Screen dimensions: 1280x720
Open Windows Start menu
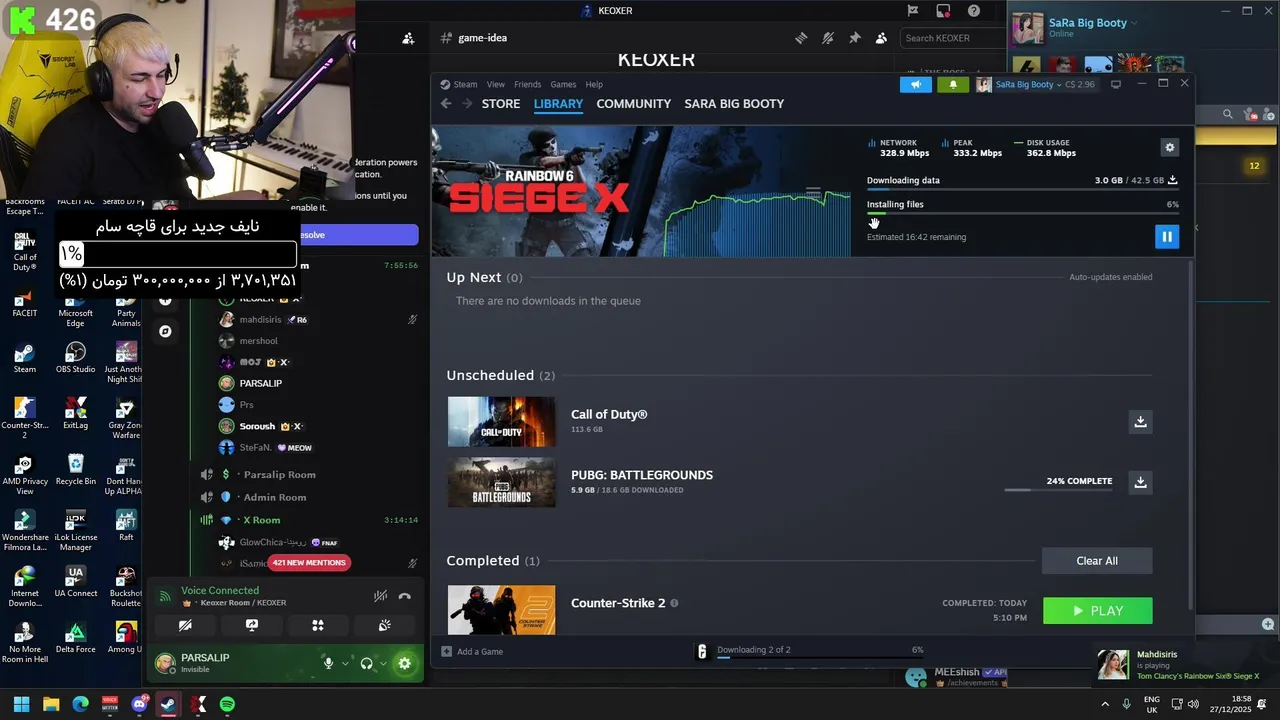click(x=21, y=704)
